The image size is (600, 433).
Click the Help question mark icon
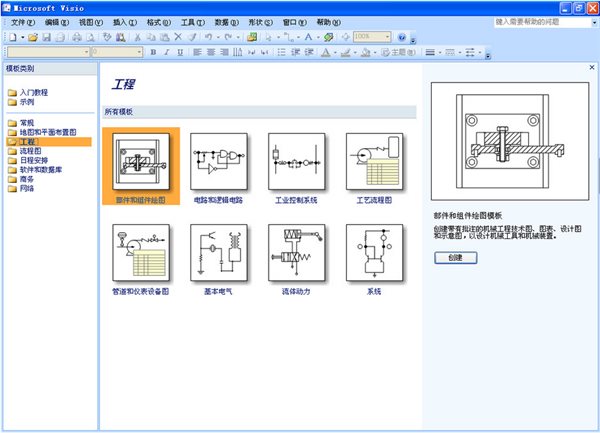401,37
